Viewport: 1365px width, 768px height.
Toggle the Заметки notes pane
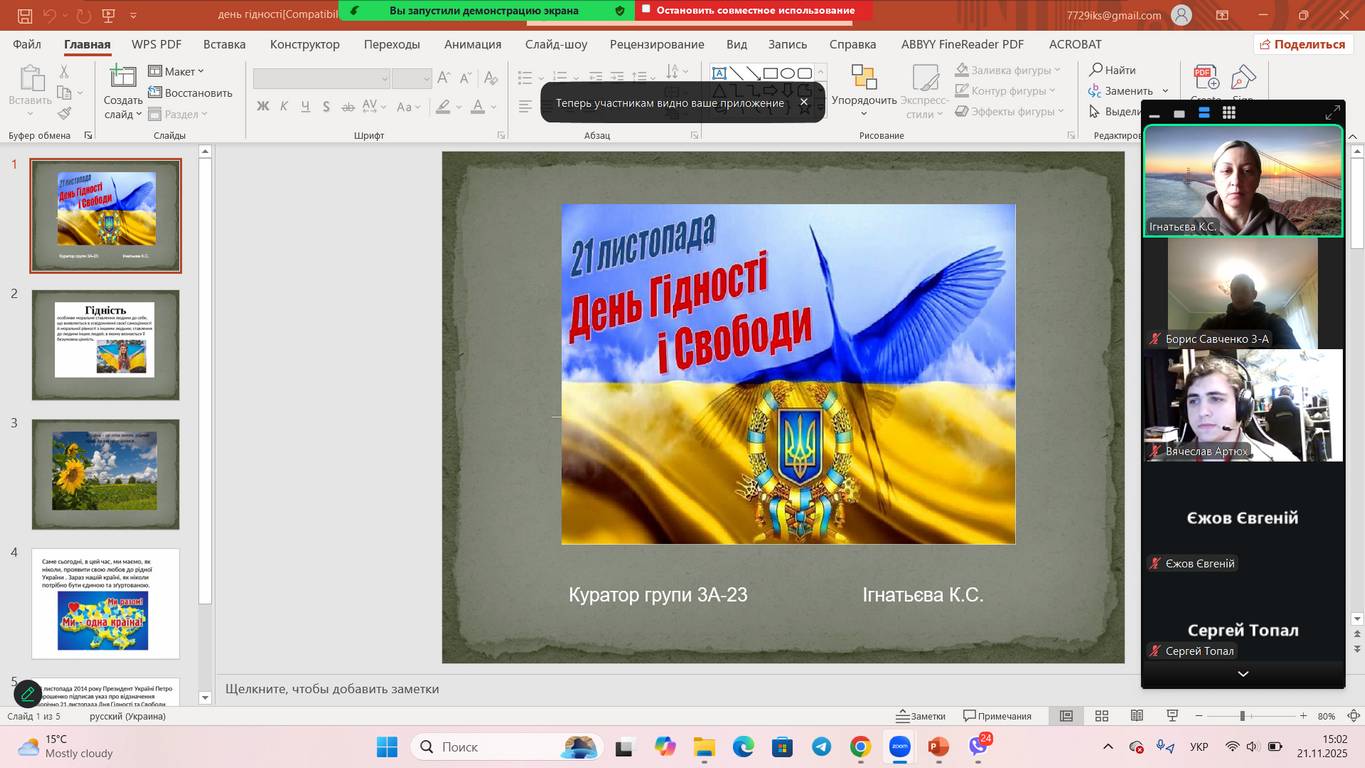920,716
